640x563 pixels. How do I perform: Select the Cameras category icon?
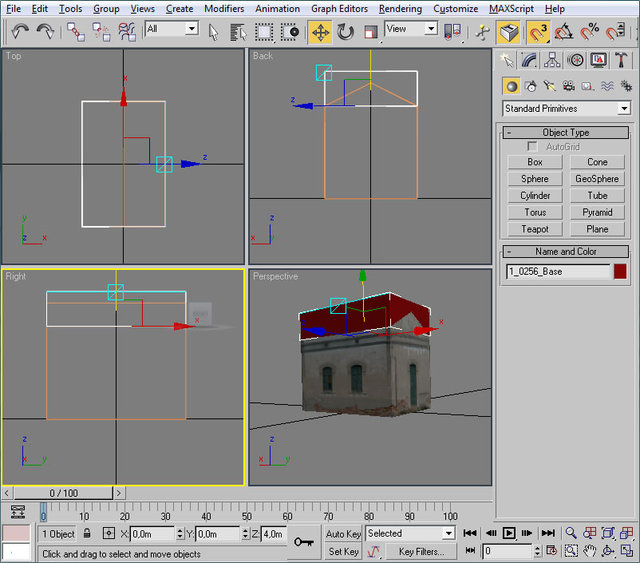tap(568, 86)
